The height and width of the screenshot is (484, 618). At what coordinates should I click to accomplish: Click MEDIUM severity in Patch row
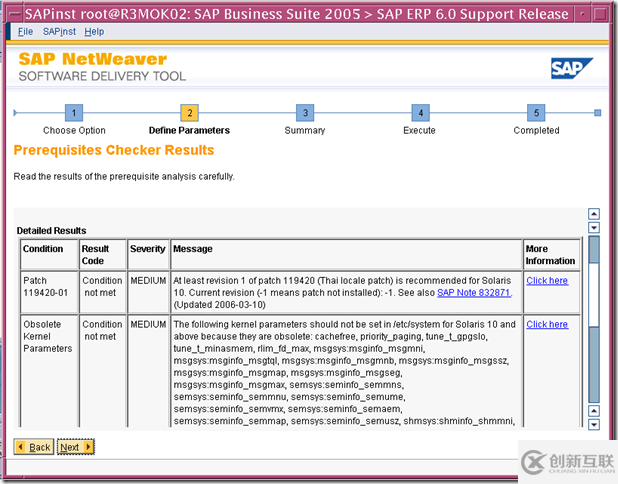(148, 281)
